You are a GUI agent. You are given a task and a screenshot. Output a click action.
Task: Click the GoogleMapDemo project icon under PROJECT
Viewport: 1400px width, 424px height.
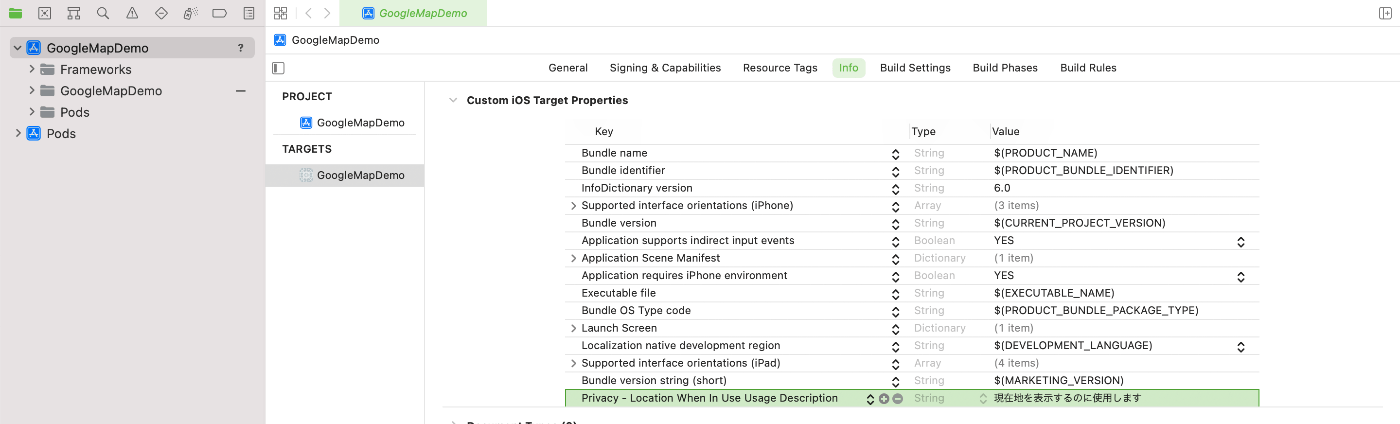pyautogui.click(x=306, y=123)
